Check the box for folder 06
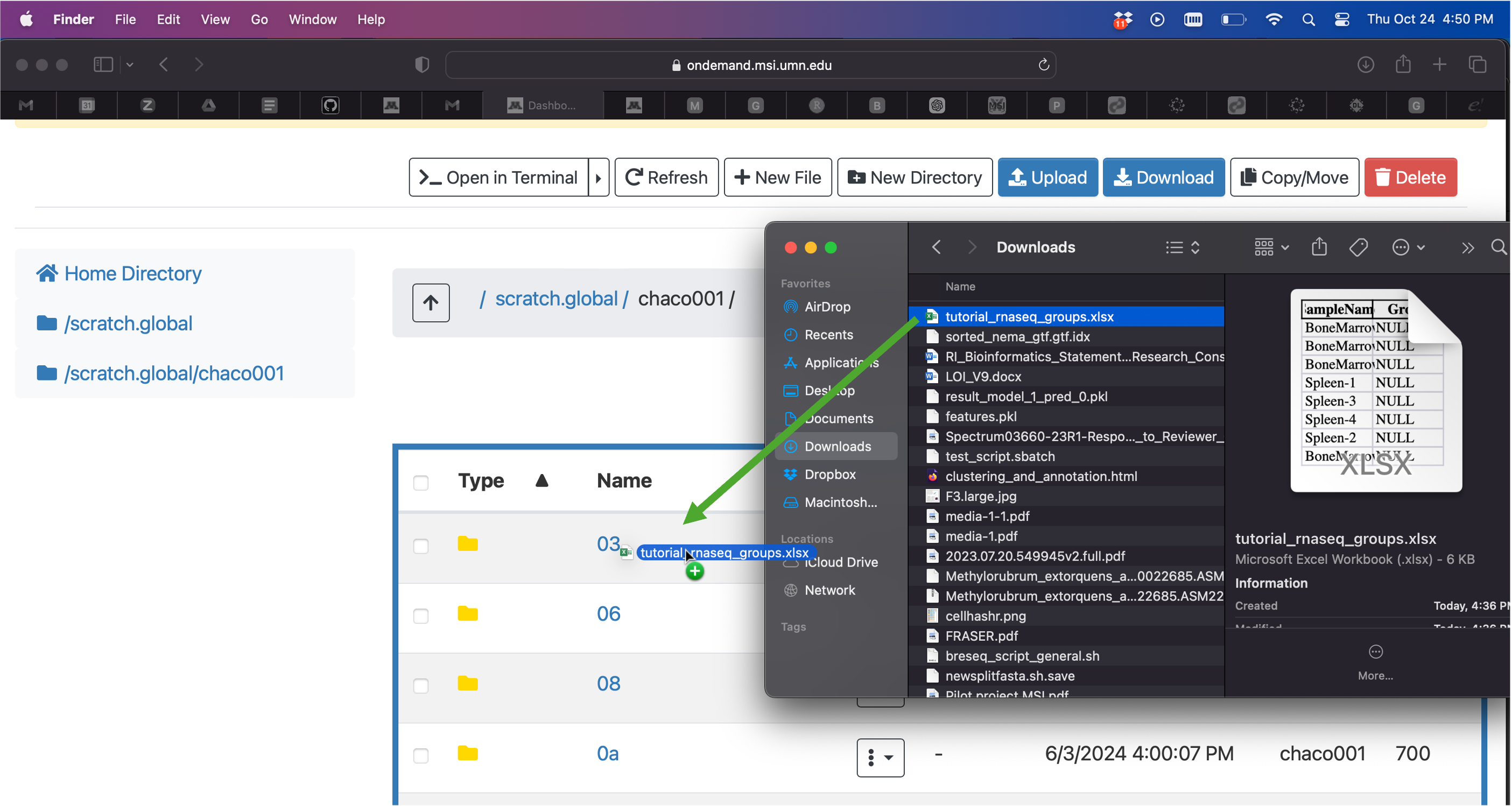The height and width of the screenshot is (806, 1512). (421, 616)
